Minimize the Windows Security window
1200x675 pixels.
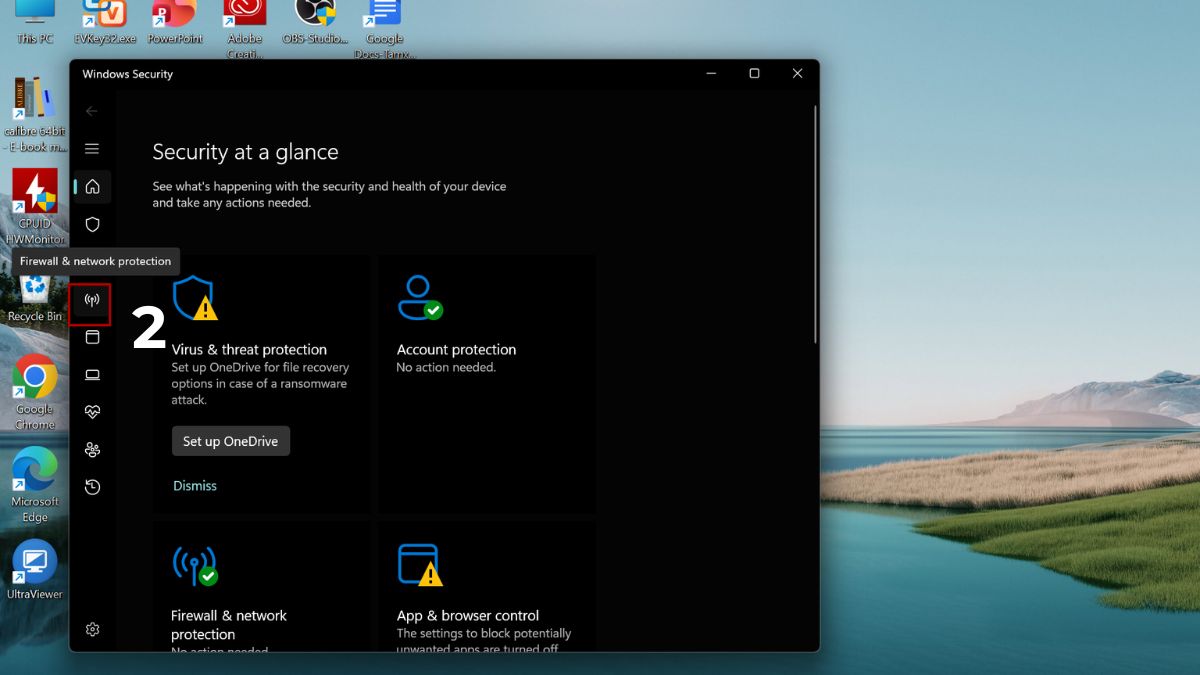tap(711, 74)
